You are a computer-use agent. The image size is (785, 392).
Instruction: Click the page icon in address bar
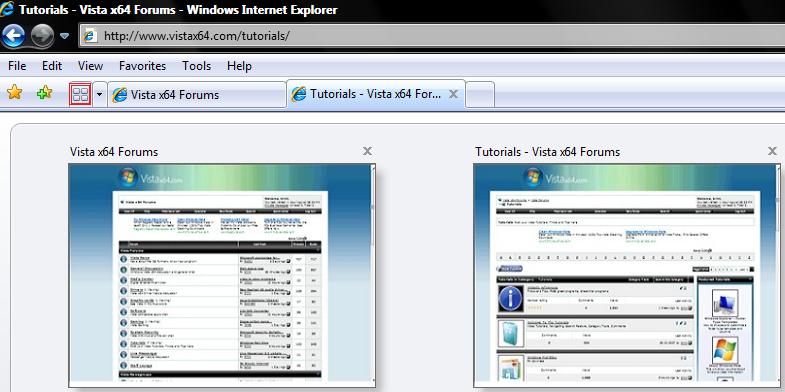pyautogui.click(x=90, y=36)
